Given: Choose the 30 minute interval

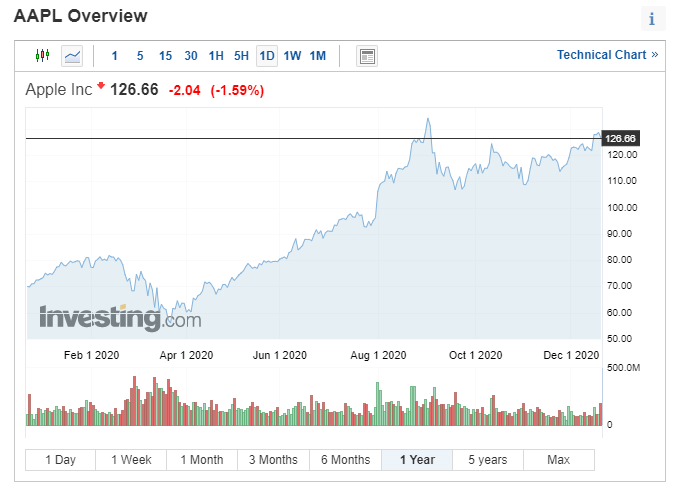Looking at the screenshot, I should pyautogui.click(x=191, y=55).
